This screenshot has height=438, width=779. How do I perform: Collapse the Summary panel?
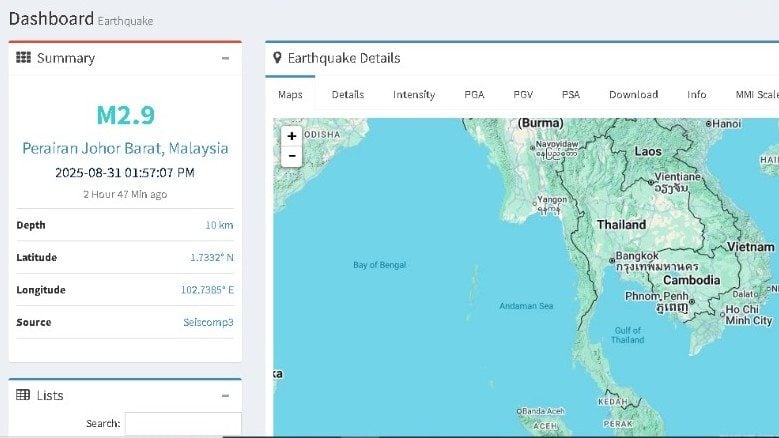225,58
